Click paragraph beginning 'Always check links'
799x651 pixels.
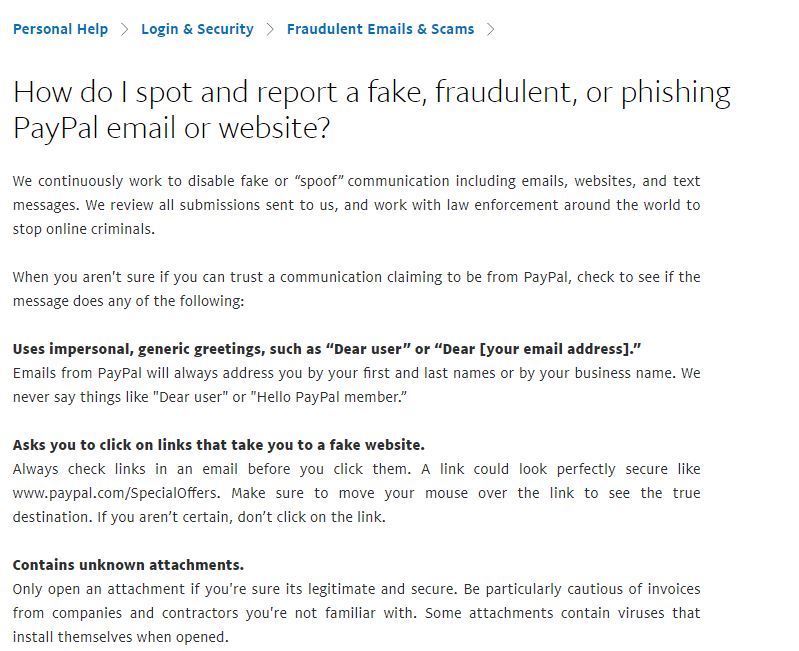click(356, 493)
